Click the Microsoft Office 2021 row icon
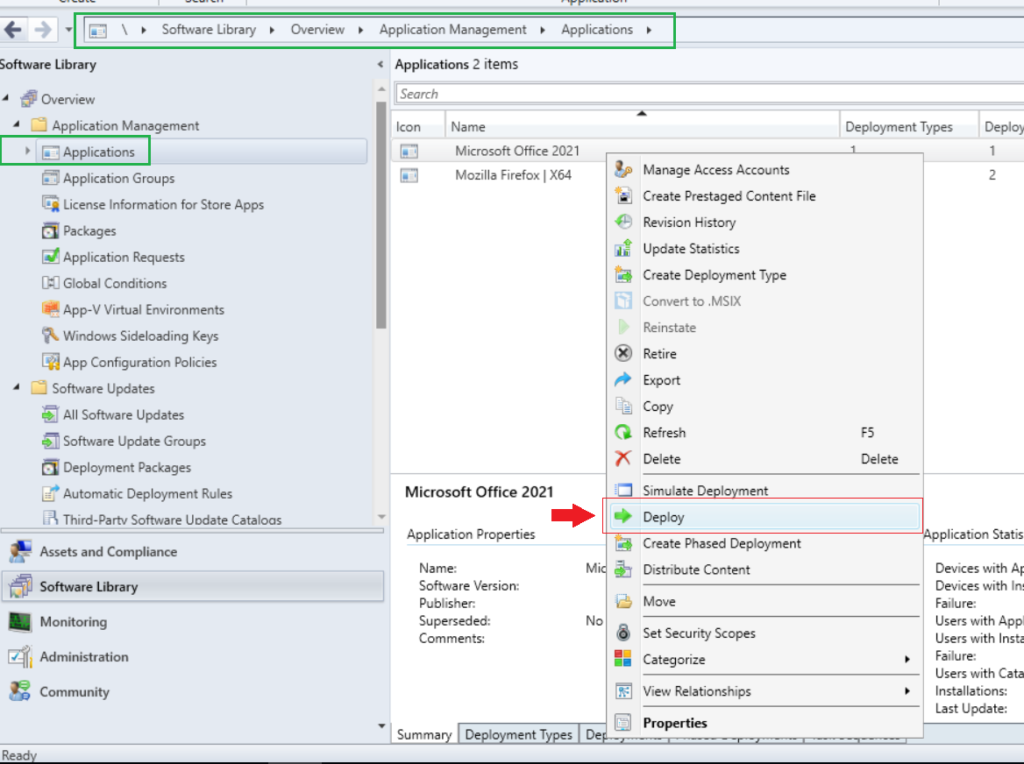Screen dimensions: 1024x764 pyautogui.click(x=409, y=151)
